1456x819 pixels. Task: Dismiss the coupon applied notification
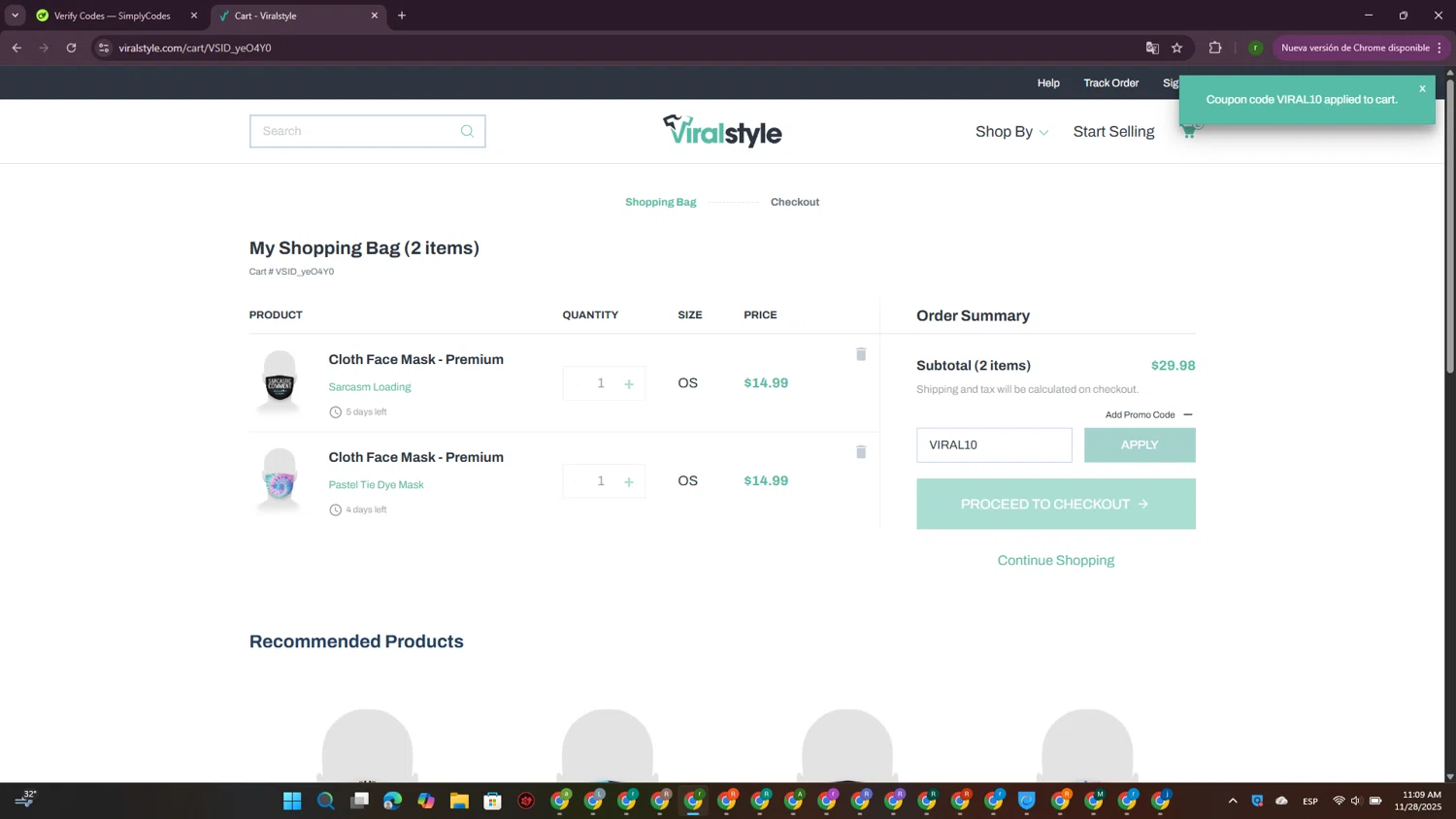pyautogui.click(x=1422, y=88)
